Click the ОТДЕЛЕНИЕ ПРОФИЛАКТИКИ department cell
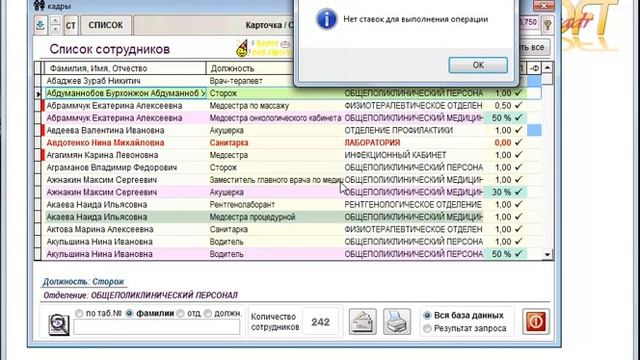 pos(413,130)
